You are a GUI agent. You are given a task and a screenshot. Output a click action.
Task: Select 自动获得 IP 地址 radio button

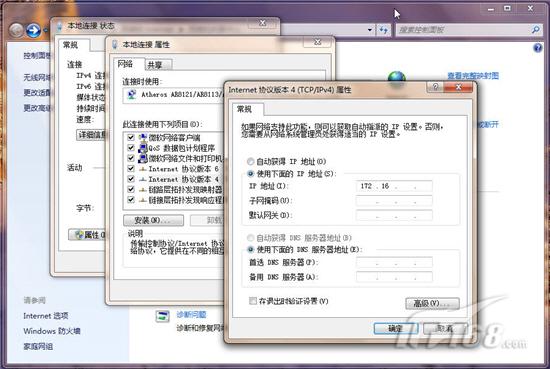250,161
